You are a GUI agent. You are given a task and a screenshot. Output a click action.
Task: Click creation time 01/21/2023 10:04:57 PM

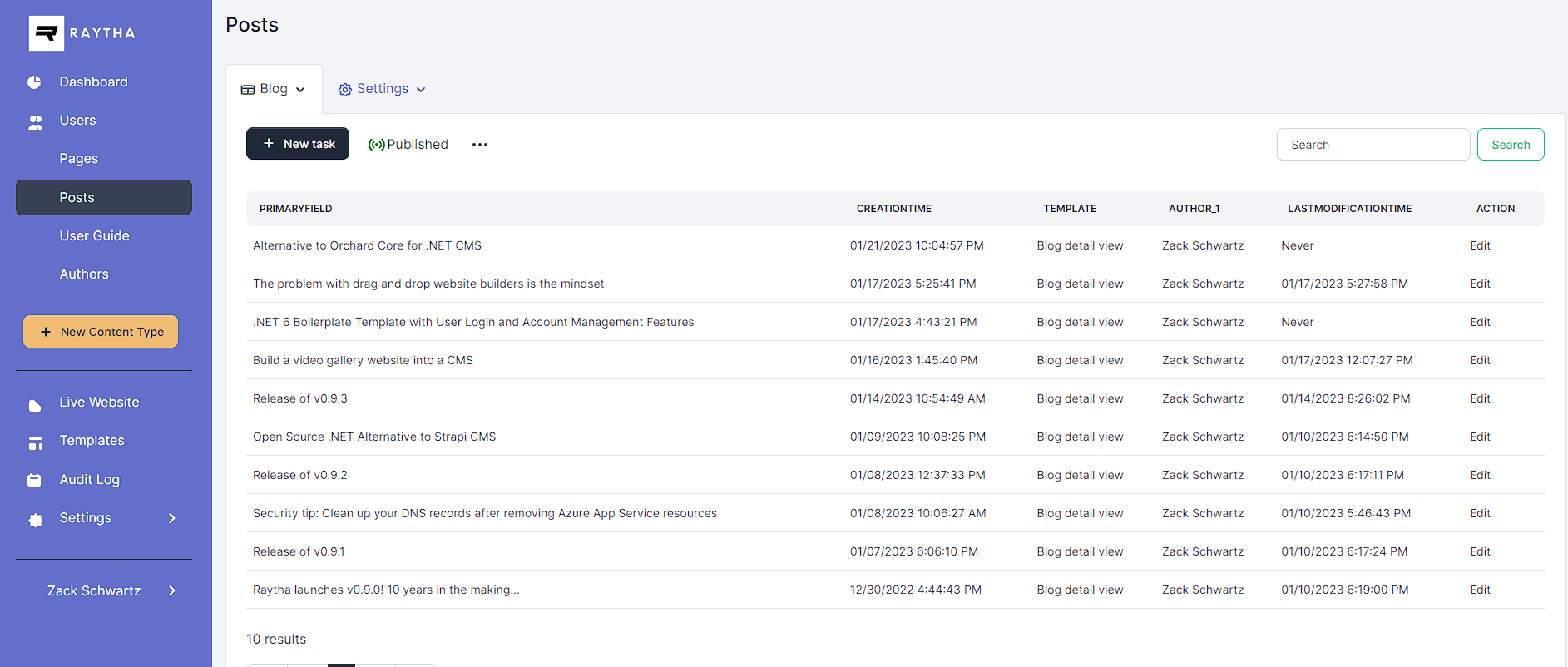pos(917,246)
